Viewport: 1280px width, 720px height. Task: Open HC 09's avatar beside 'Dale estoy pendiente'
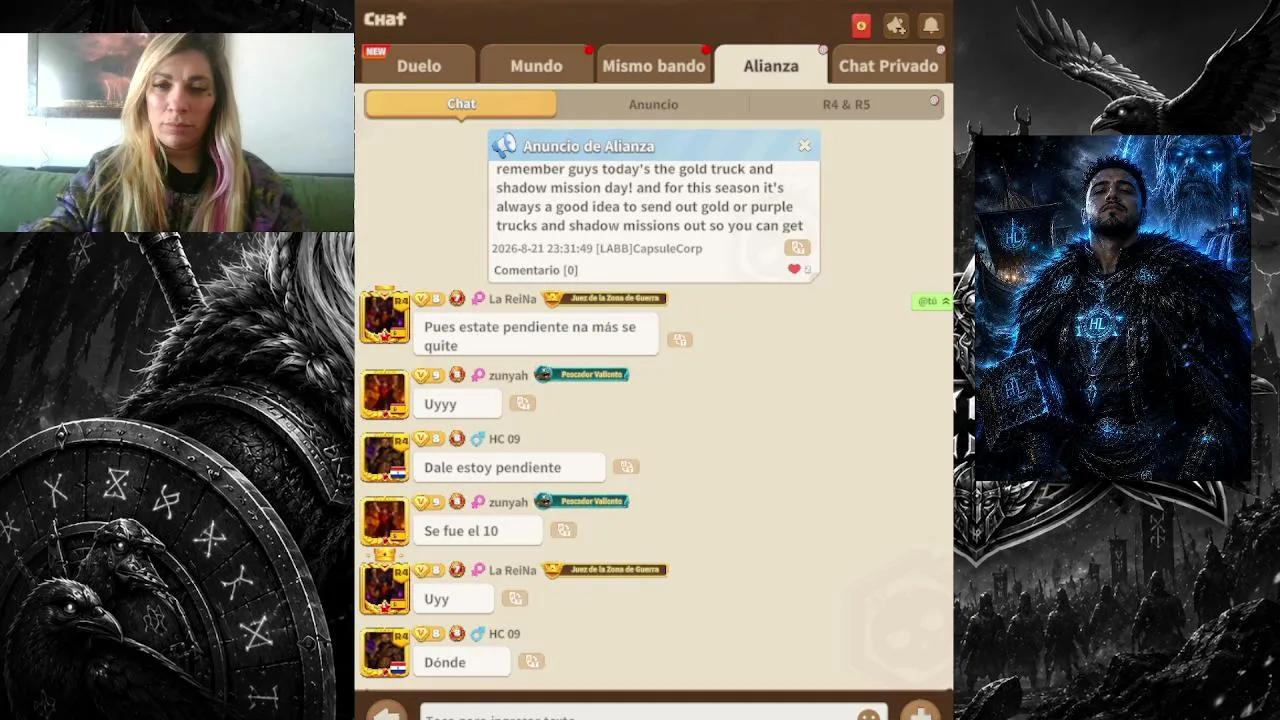tap(385, 457)
